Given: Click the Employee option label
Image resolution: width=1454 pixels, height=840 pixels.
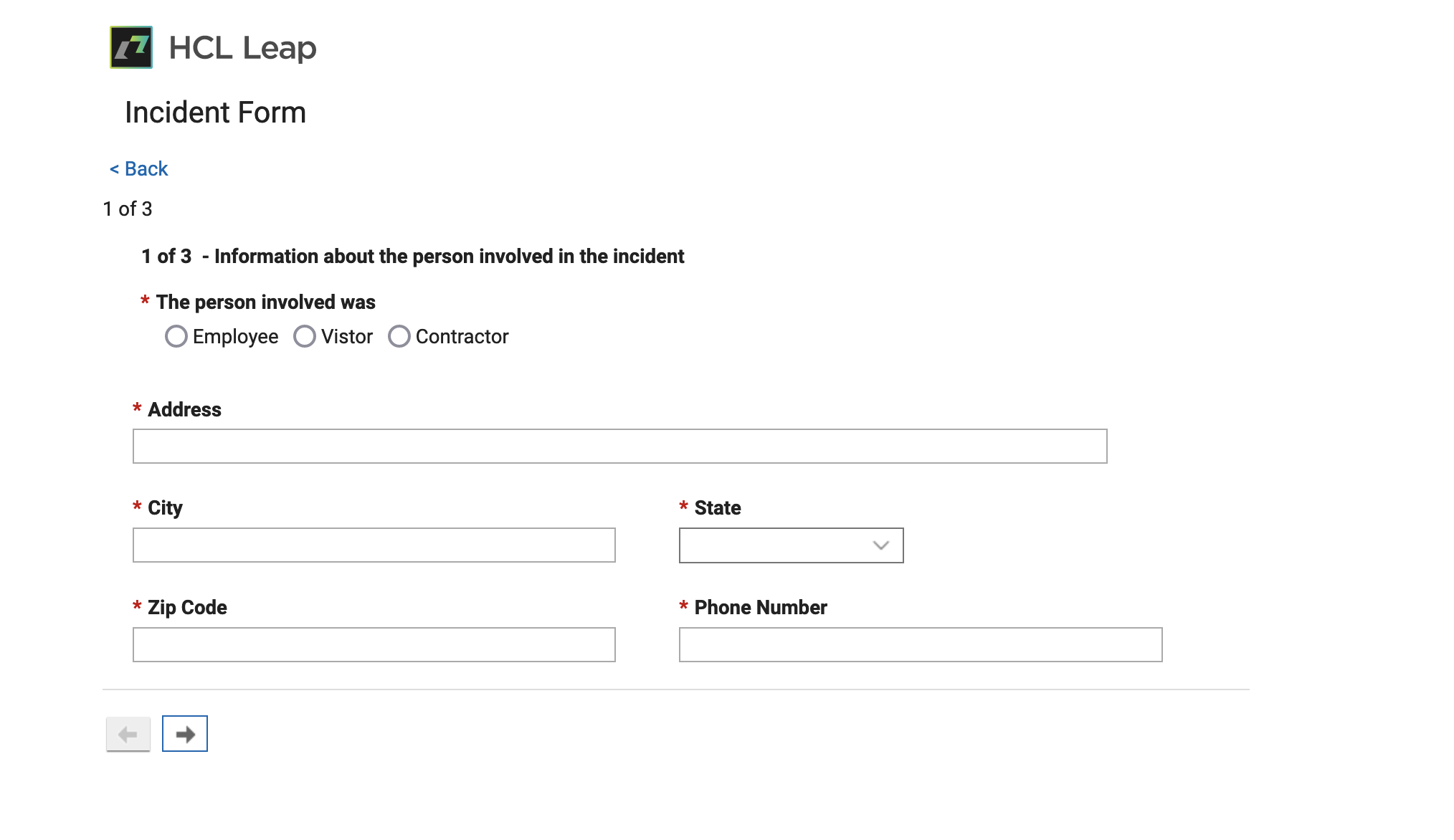Looking at the screenshot, I should pyautogui.click(x=235, y=337).
